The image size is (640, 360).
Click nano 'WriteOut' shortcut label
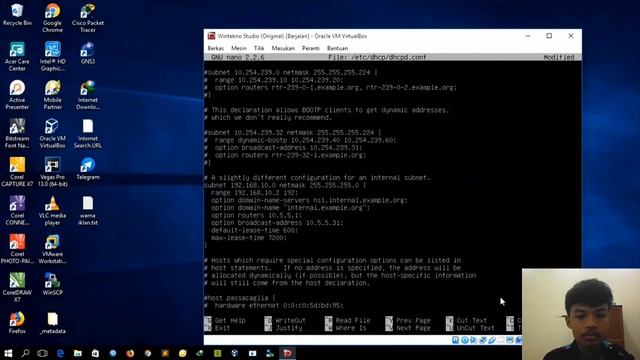pyautogui.click(x=290, y=320)
